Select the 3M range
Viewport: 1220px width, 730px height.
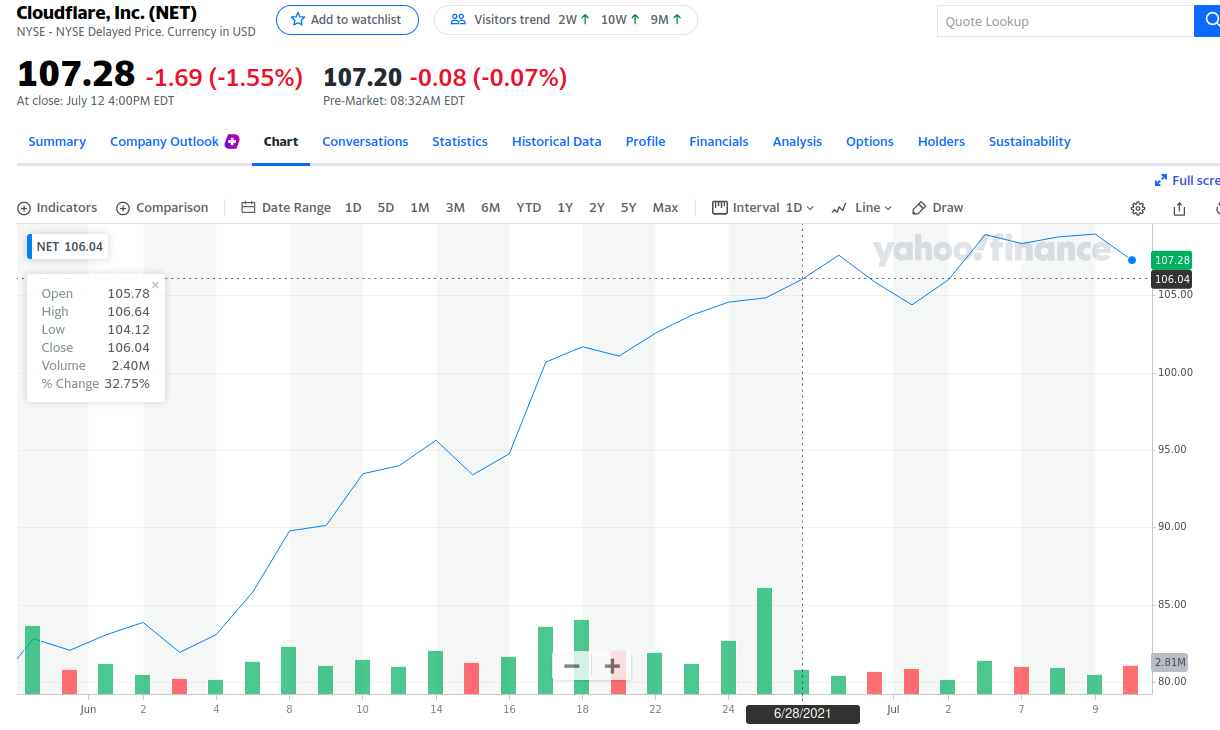click(455, 208)
